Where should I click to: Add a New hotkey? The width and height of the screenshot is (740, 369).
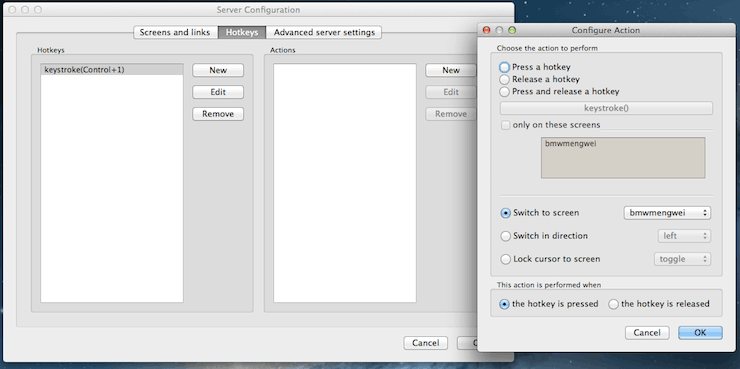[218, 70]
